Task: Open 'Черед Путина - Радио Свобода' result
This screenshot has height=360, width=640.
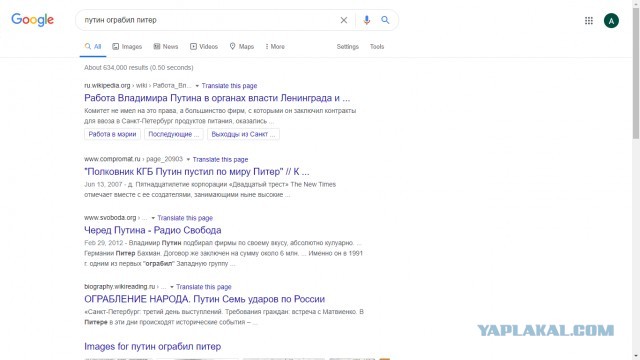Action: coord(153,230)
